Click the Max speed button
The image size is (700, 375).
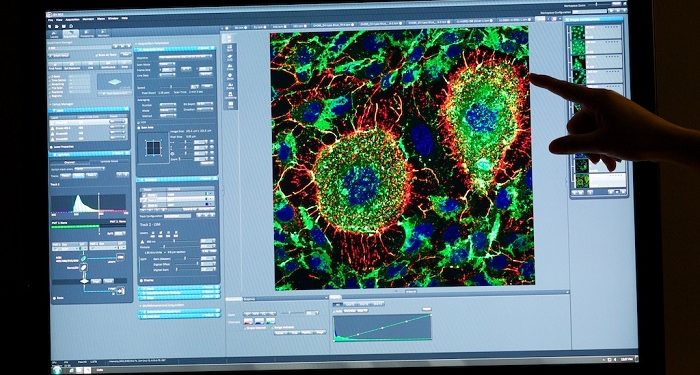pos(207,86)
